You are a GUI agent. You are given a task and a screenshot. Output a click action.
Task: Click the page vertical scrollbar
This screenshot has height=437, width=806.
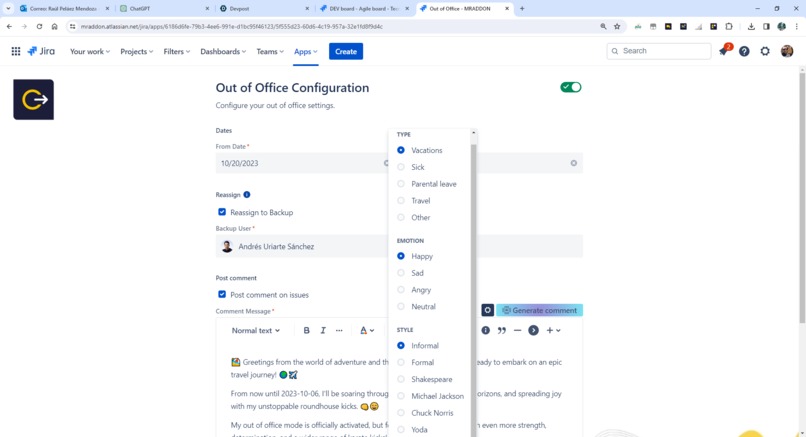click(802, 198)
